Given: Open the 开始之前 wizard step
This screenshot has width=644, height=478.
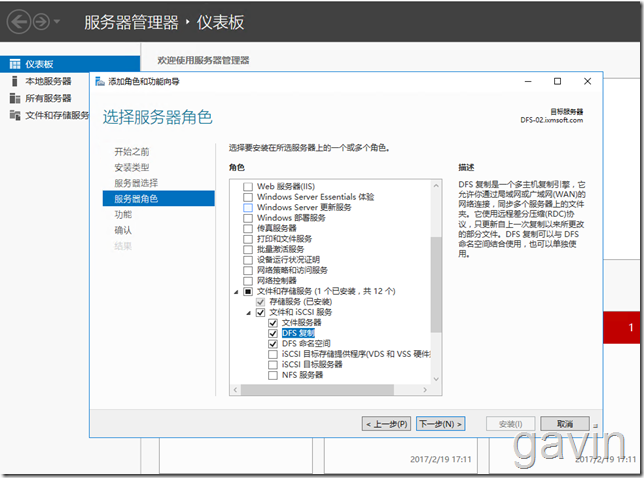Looking at the screenshot, I should (131, 152).
